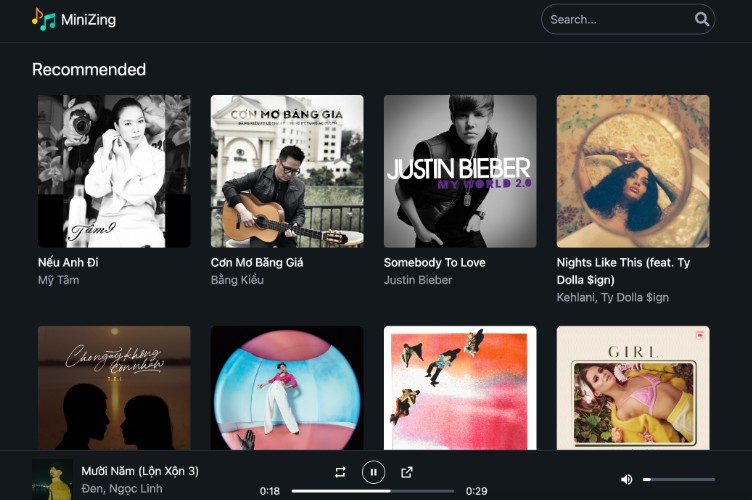752x500 pixels.
Task: Click the search magnifier icon
Action: pyautogui.click(x=702, y=19)
